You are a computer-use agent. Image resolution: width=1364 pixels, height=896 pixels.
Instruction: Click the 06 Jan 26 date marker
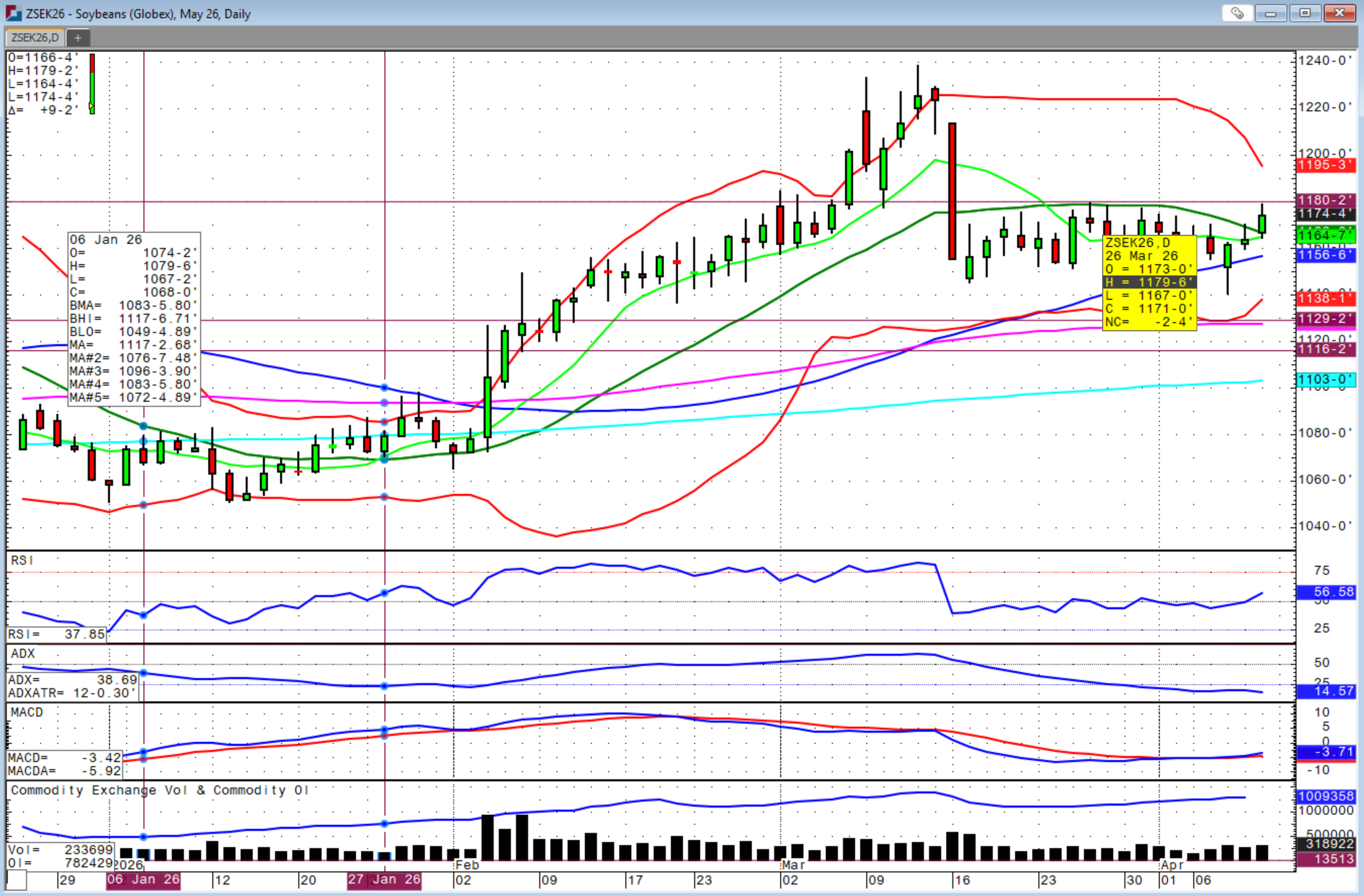click(143, 880)
